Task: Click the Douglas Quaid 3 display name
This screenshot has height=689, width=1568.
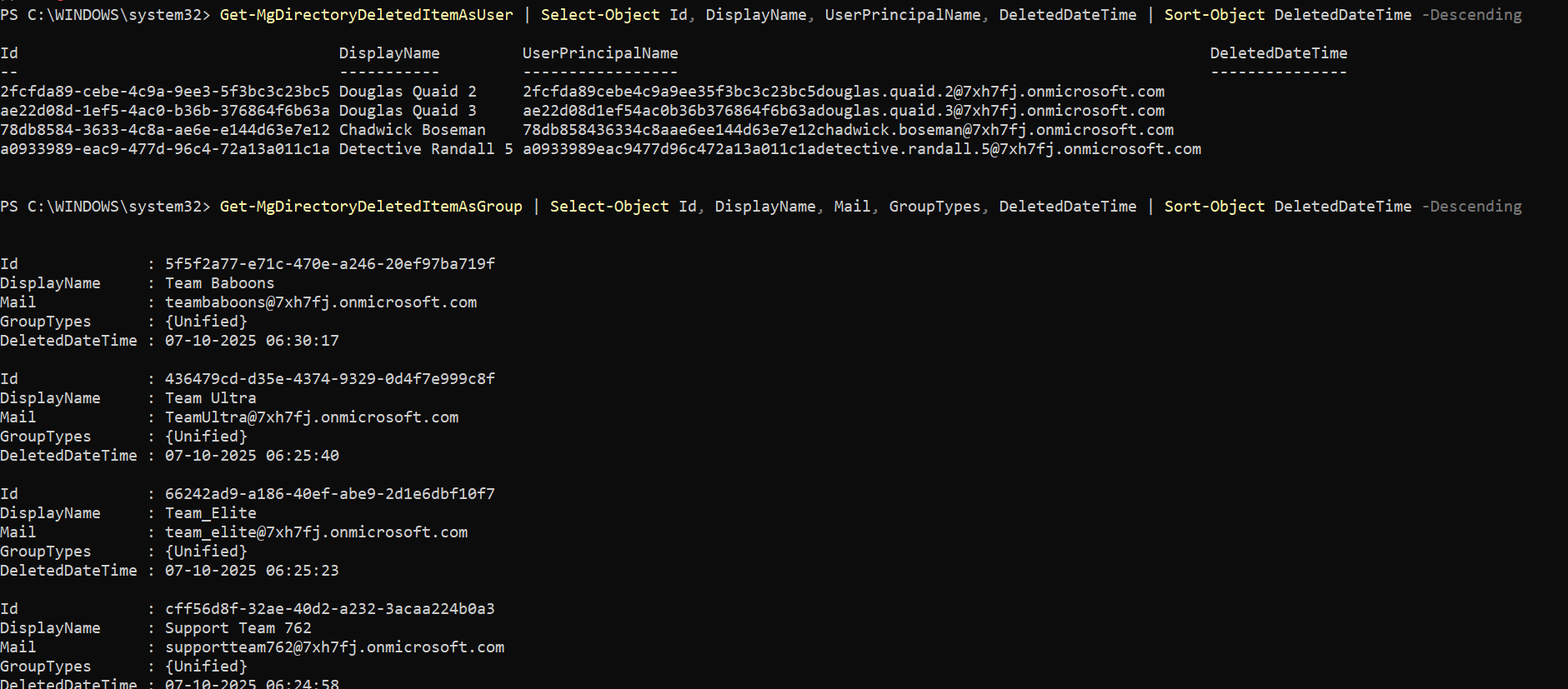Action: pyautogui.click(x=408, y=111)
